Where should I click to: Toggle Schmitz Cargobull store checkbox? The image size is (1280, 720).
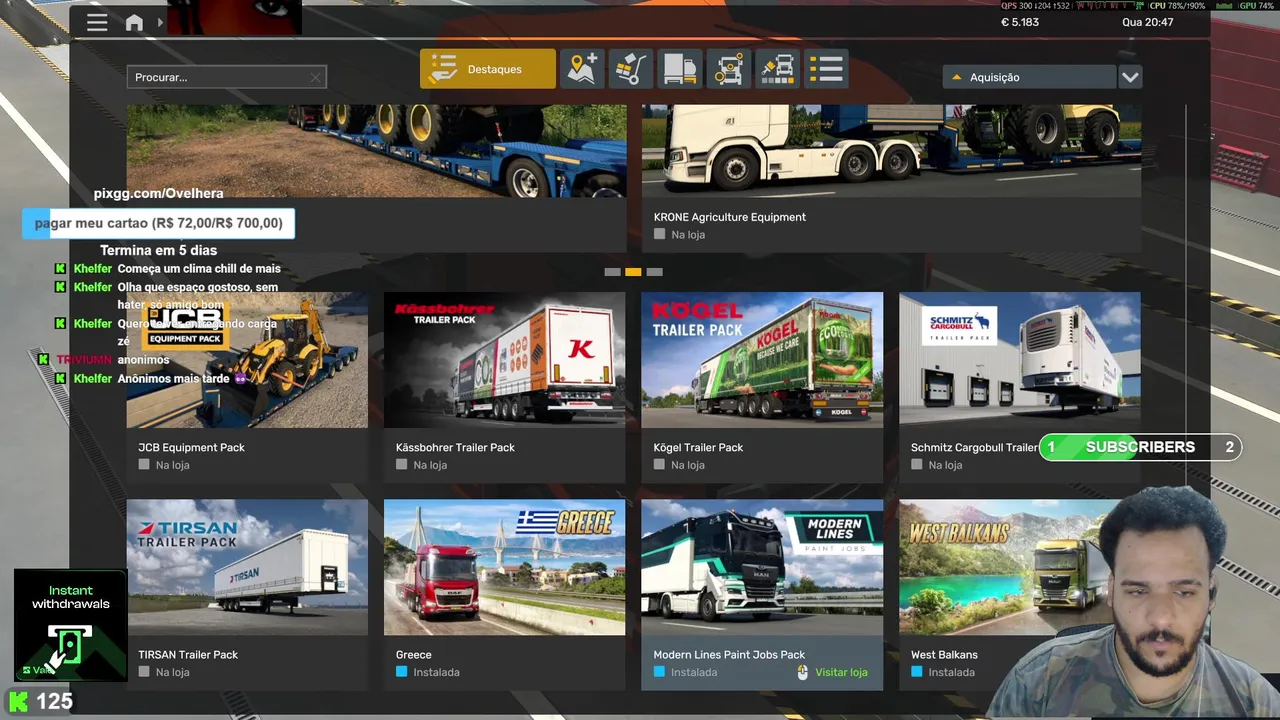(x=916, y=465)
